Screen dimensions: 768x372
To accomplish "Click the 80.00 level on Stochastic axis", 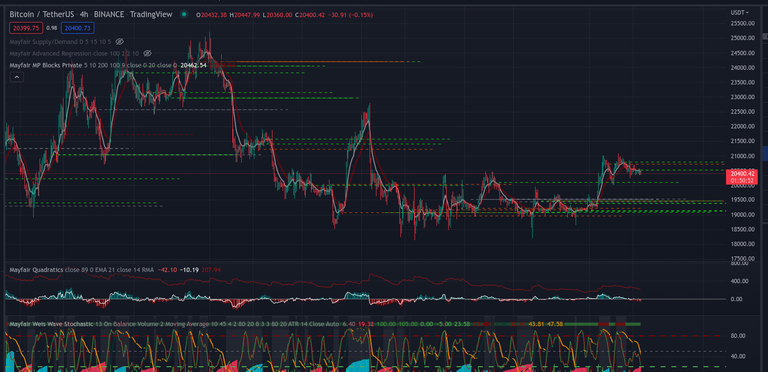I will coord(738,336).
